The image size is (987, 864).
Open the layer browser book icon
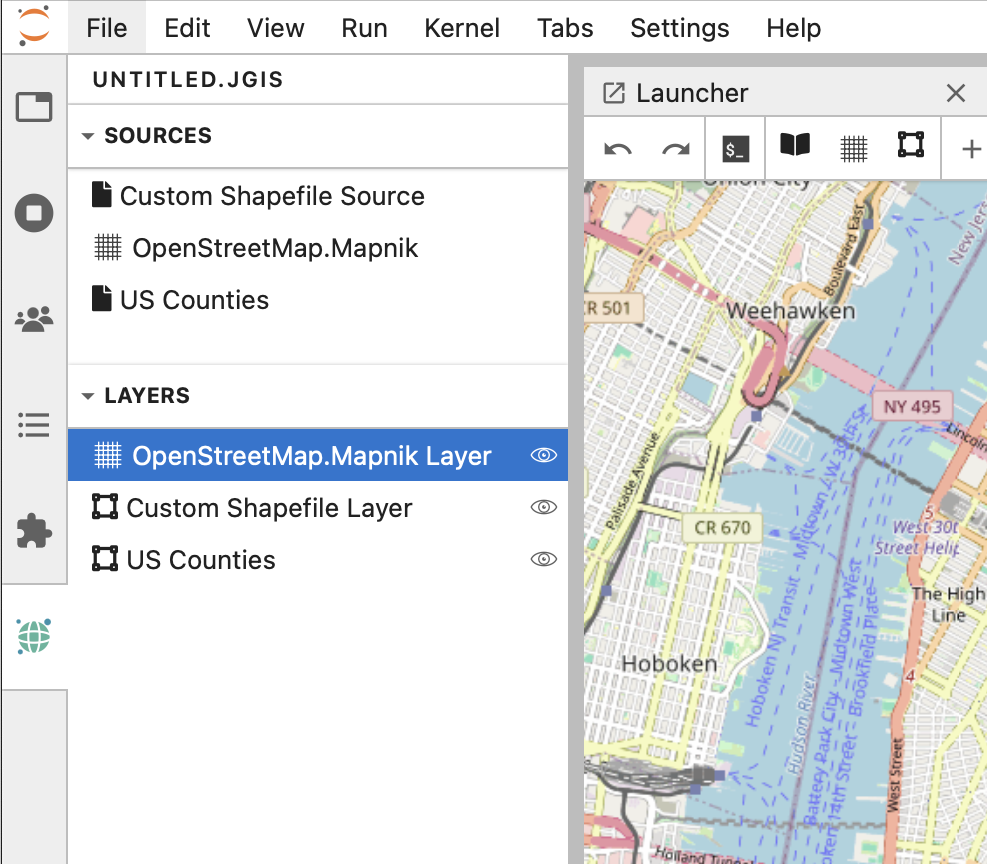(794, 146)
